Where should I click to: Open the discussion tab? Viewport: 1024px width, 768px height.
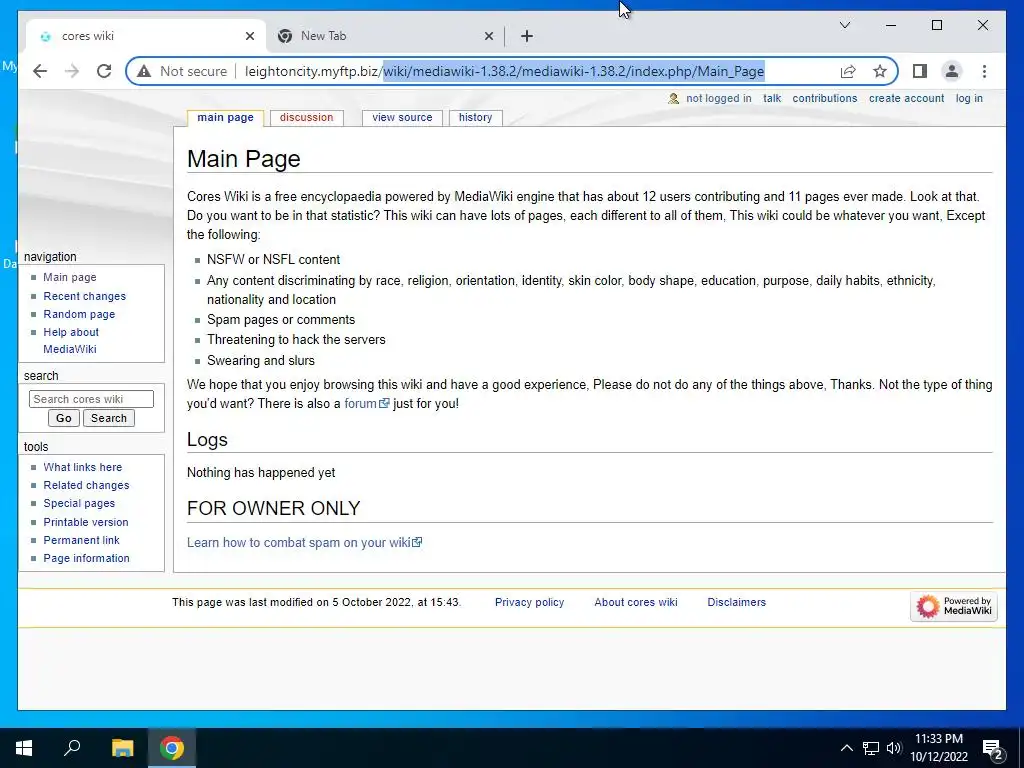[306, 118]
